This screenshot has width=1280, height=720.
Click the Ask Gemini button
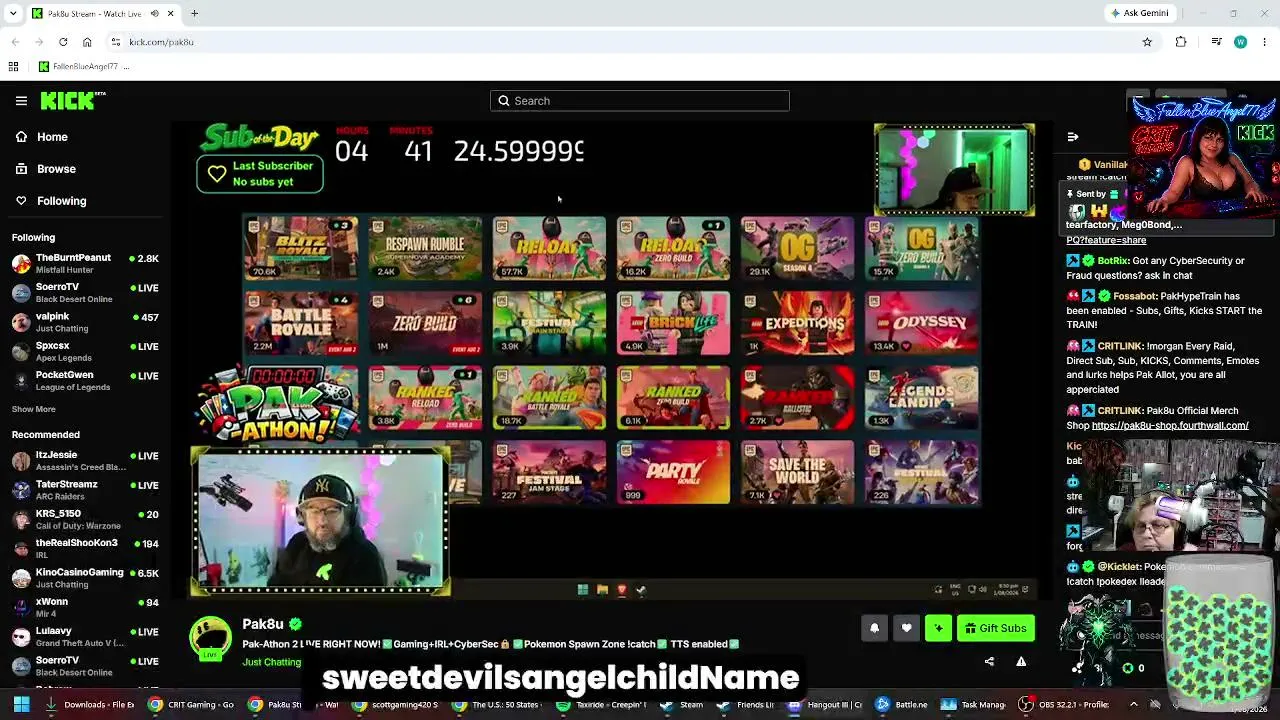click(1139, 13)
